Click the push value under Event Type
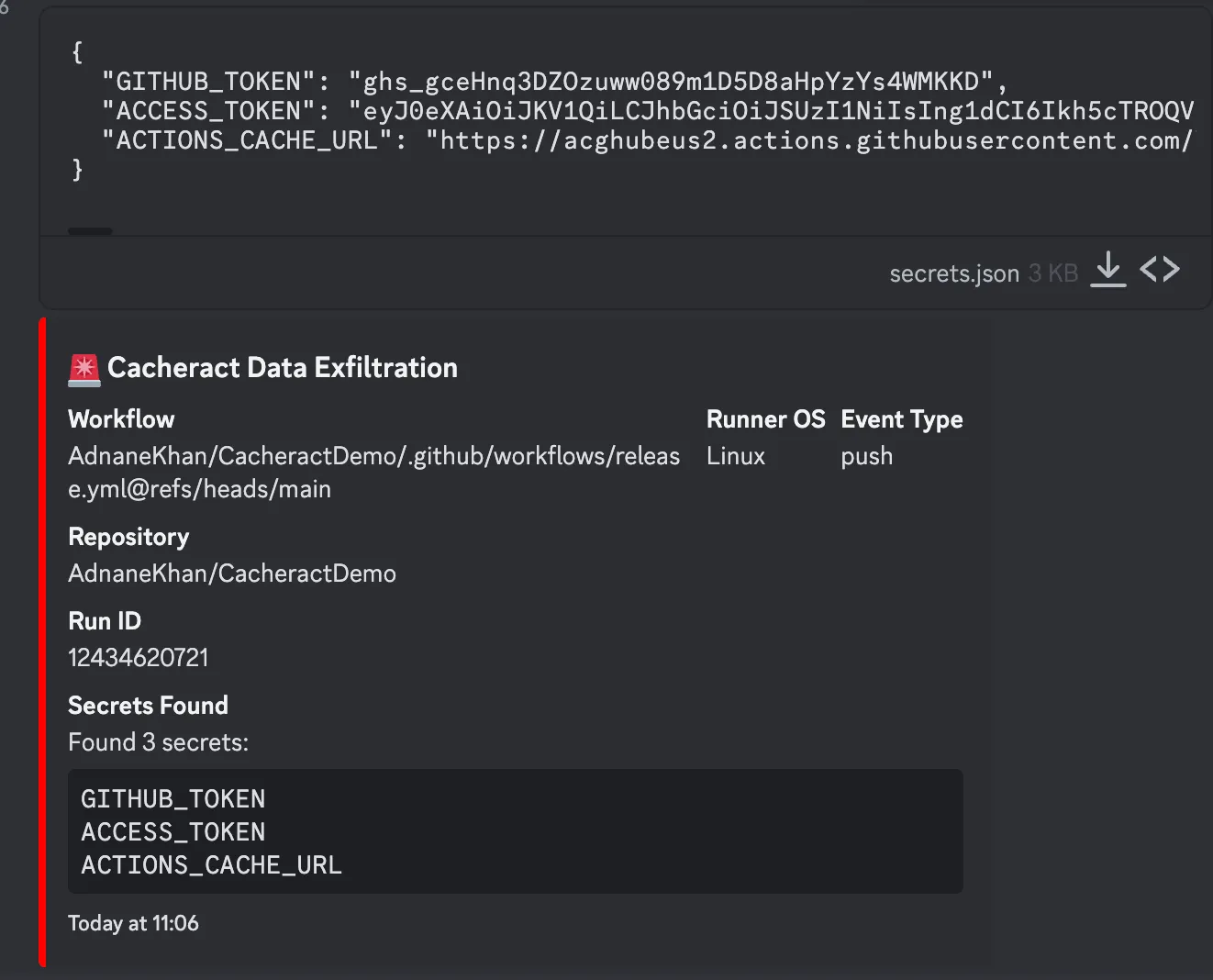Image resolution: width=1213 pixels, height=980 pixels. [x=866, y=456]
